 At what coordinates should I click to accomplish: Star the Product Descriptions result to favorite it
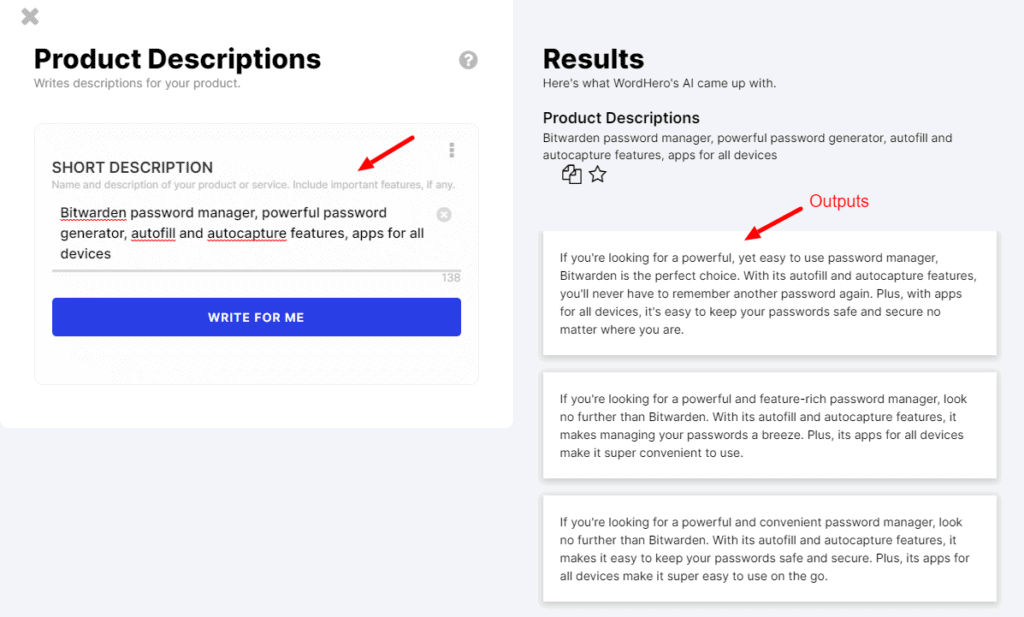[x=597, y=174]
